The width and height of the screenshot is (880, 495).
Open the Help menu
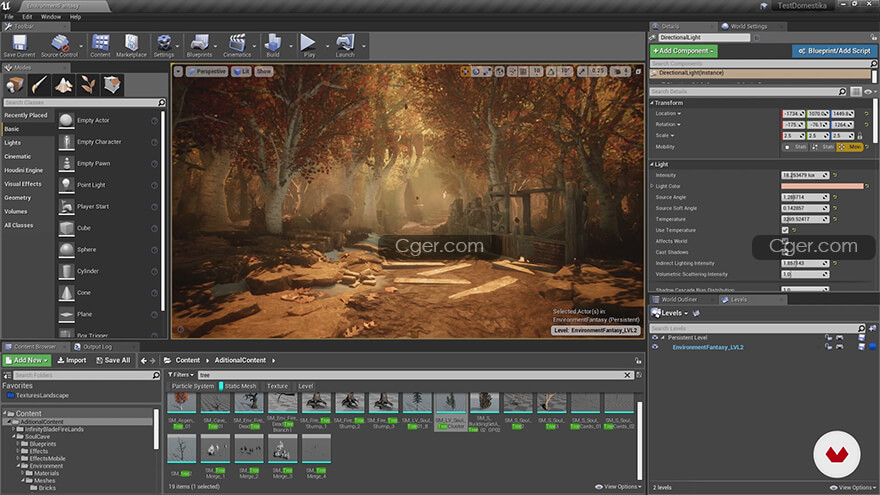click(x=75, y=17)
